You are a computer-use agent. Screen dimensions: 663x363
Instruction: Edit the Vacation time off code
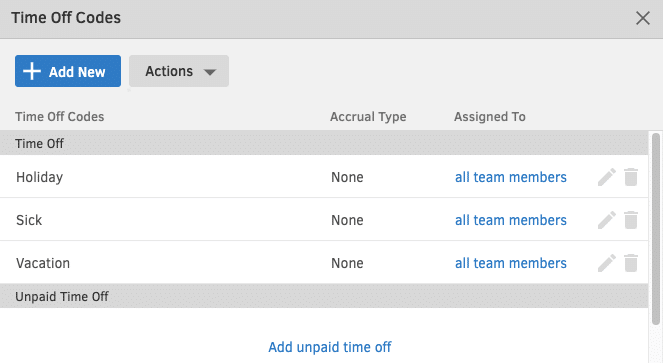(x=607, y=263)
